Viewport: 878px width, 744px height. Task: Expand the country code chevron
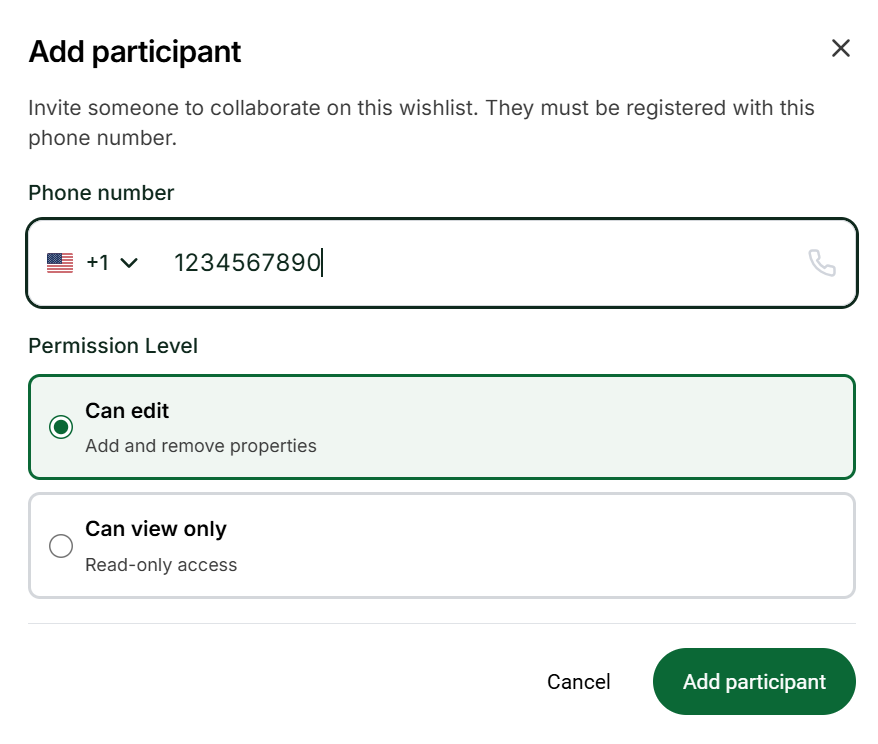point(128,263)
